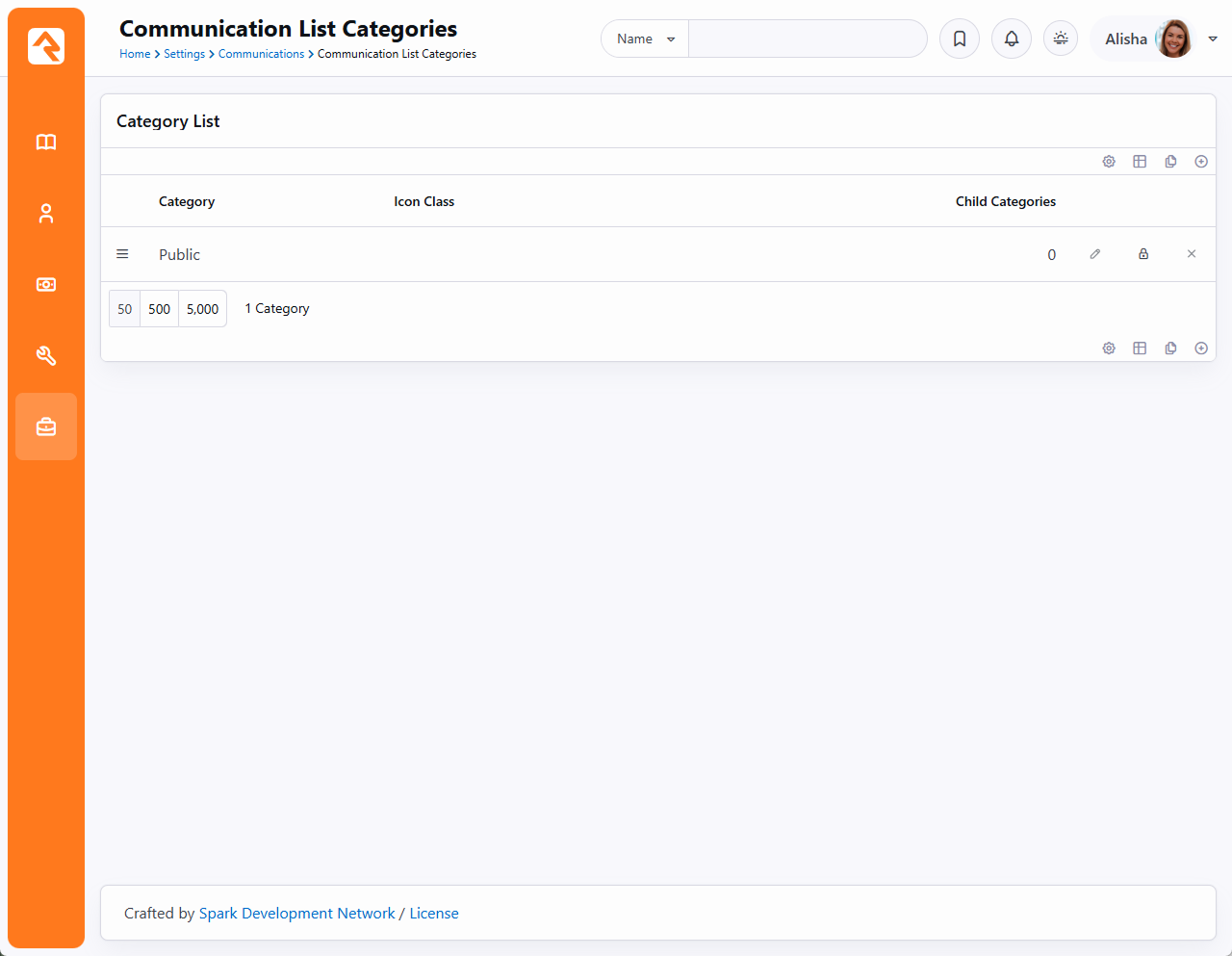Screen dimensions: 1232x956
Task: Click the bookmark icon in header
Action: (x=960, y=39)
